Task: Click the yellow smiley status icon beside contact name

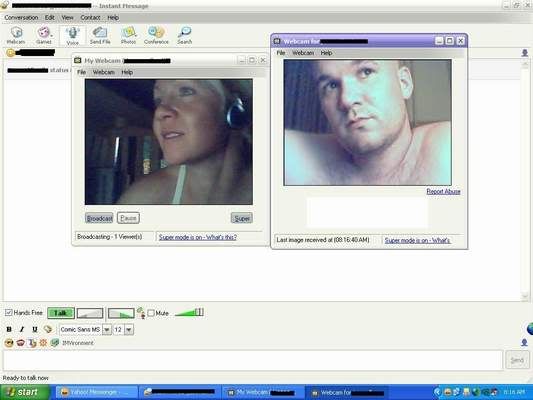Action: tap(11, 53)
